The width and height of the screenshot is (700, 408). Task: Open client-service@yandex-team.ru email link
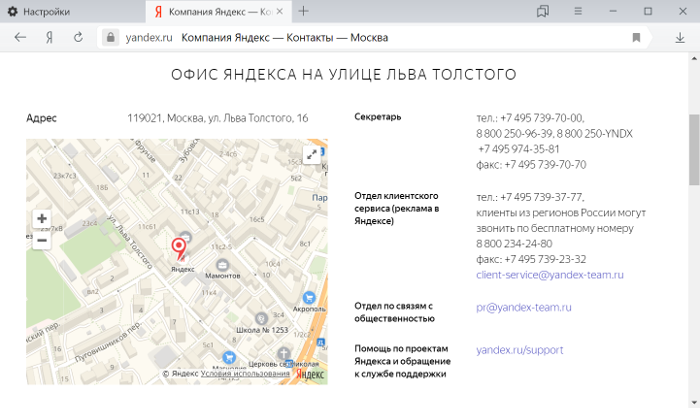tap(550, 275)
